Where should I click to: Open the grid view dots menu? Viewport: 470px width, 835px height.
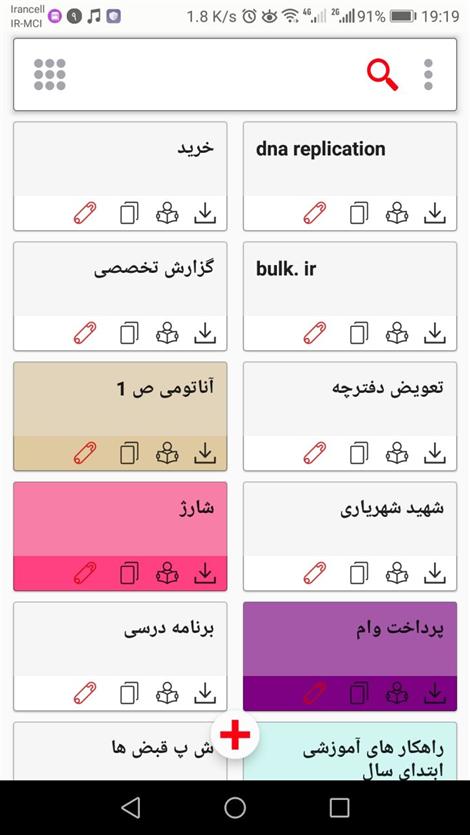click(x=50, y=75)
